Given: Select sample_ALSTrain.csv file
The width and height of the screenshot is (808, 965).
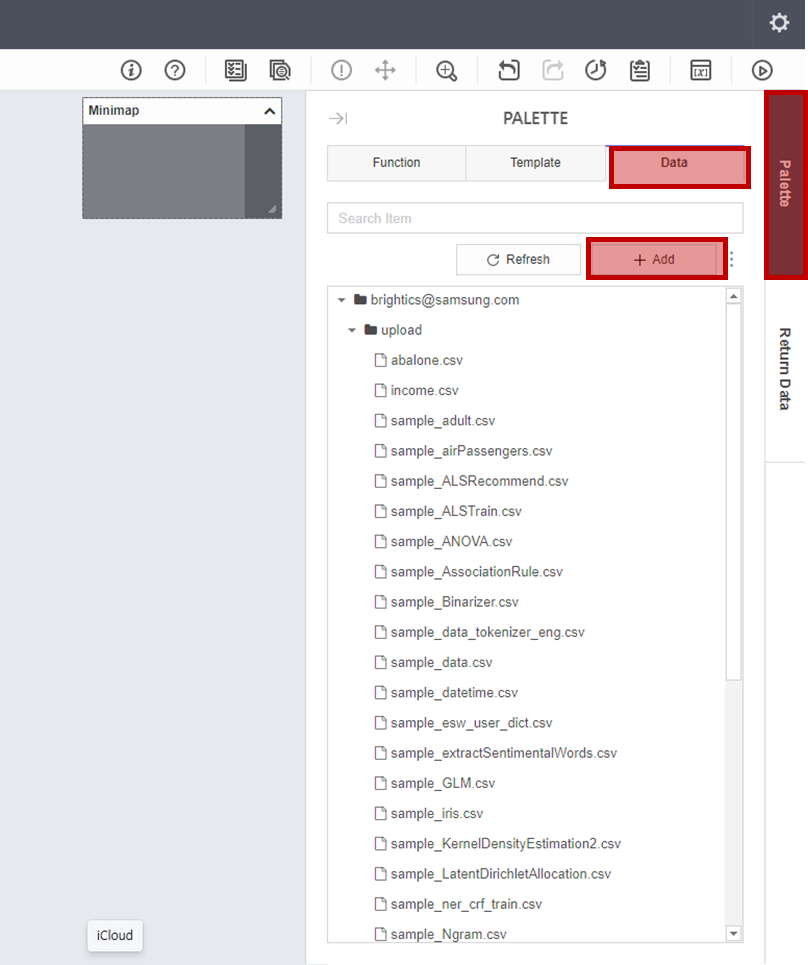Looking at the screenshot, I should 456,511.
